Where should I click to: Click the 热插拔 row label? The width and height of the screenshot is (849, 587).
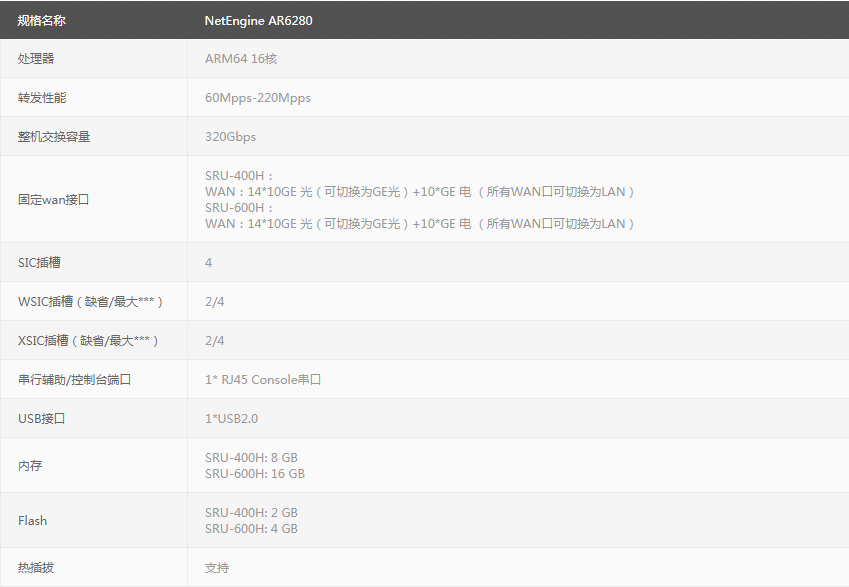(x=36, y=568)
